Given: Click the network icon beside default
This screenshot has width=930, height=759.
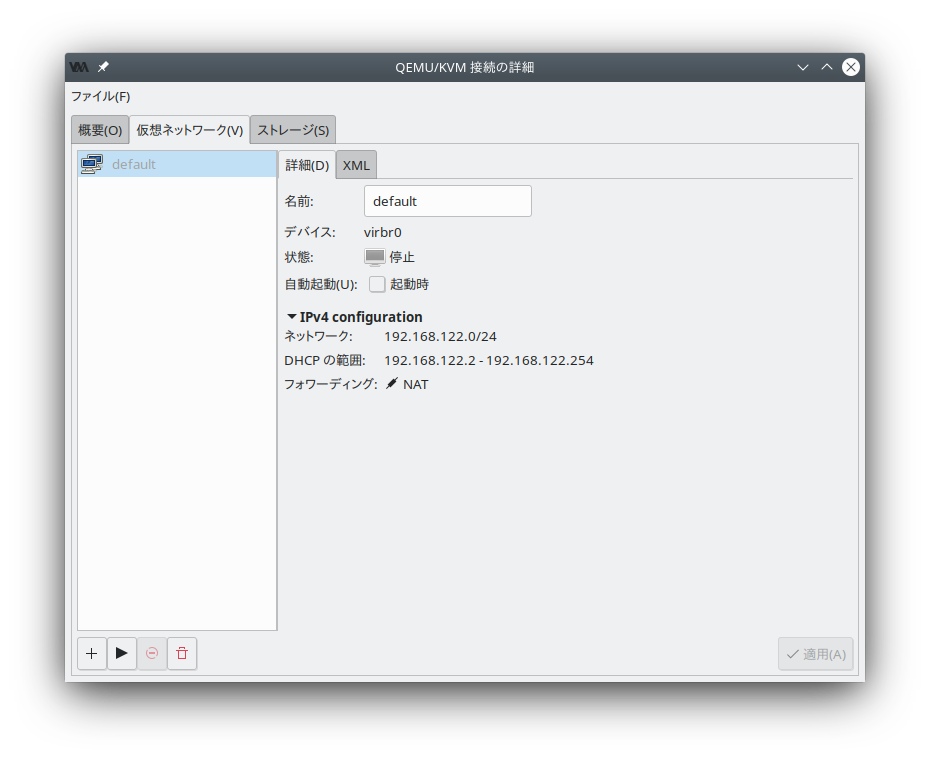Looking at the screenshot, I should click(92, 164).
